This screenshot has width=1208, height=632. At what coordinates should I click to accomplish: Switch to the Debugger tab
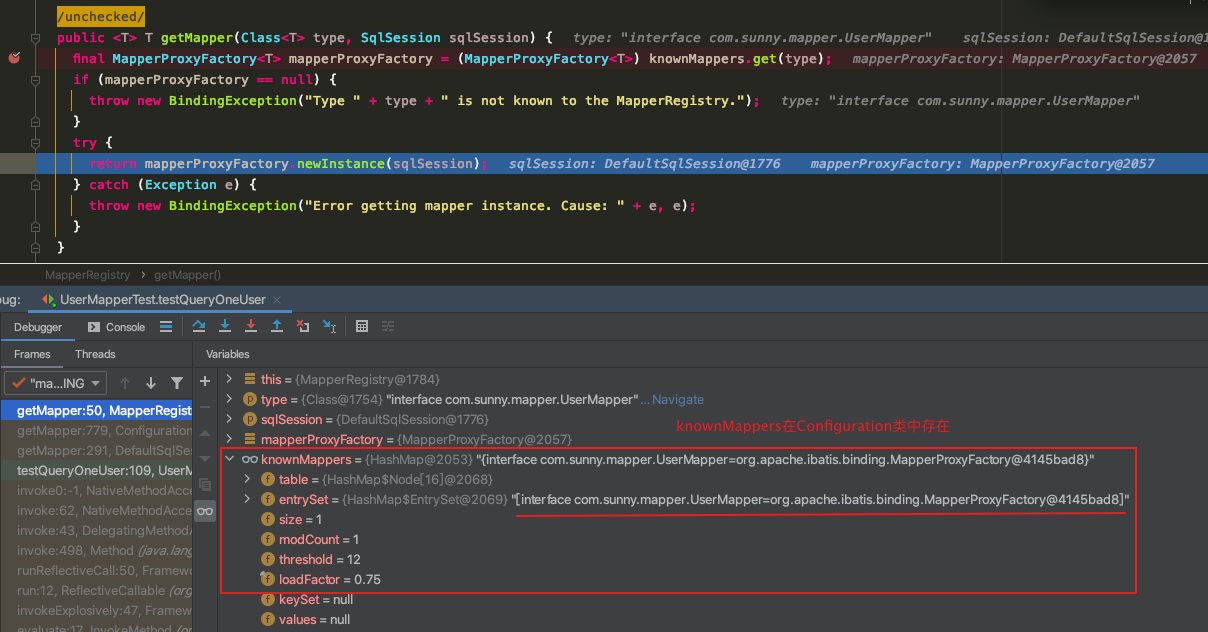pos(38,327)
